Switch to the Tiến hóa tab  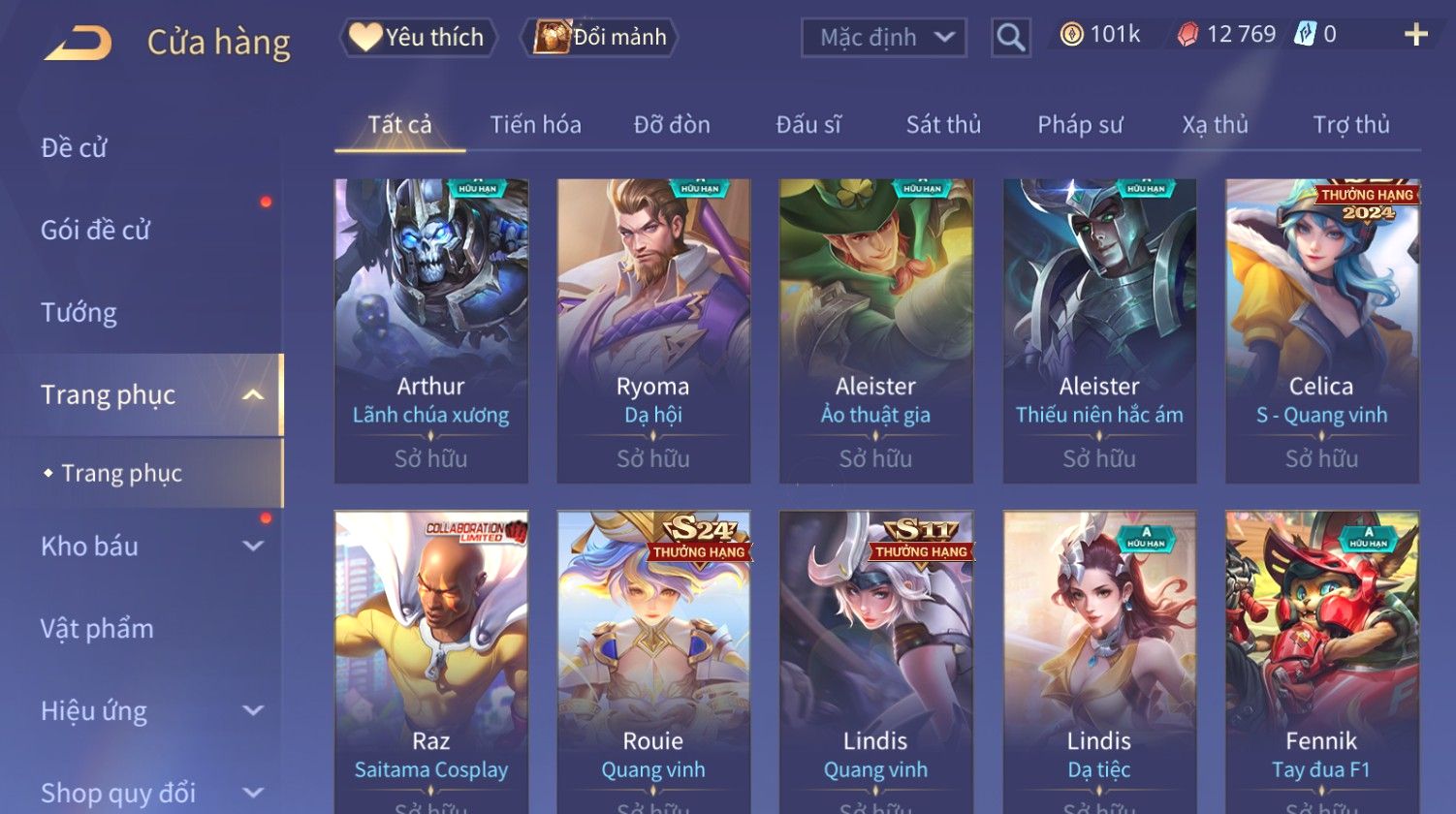[x=535, y=124]
